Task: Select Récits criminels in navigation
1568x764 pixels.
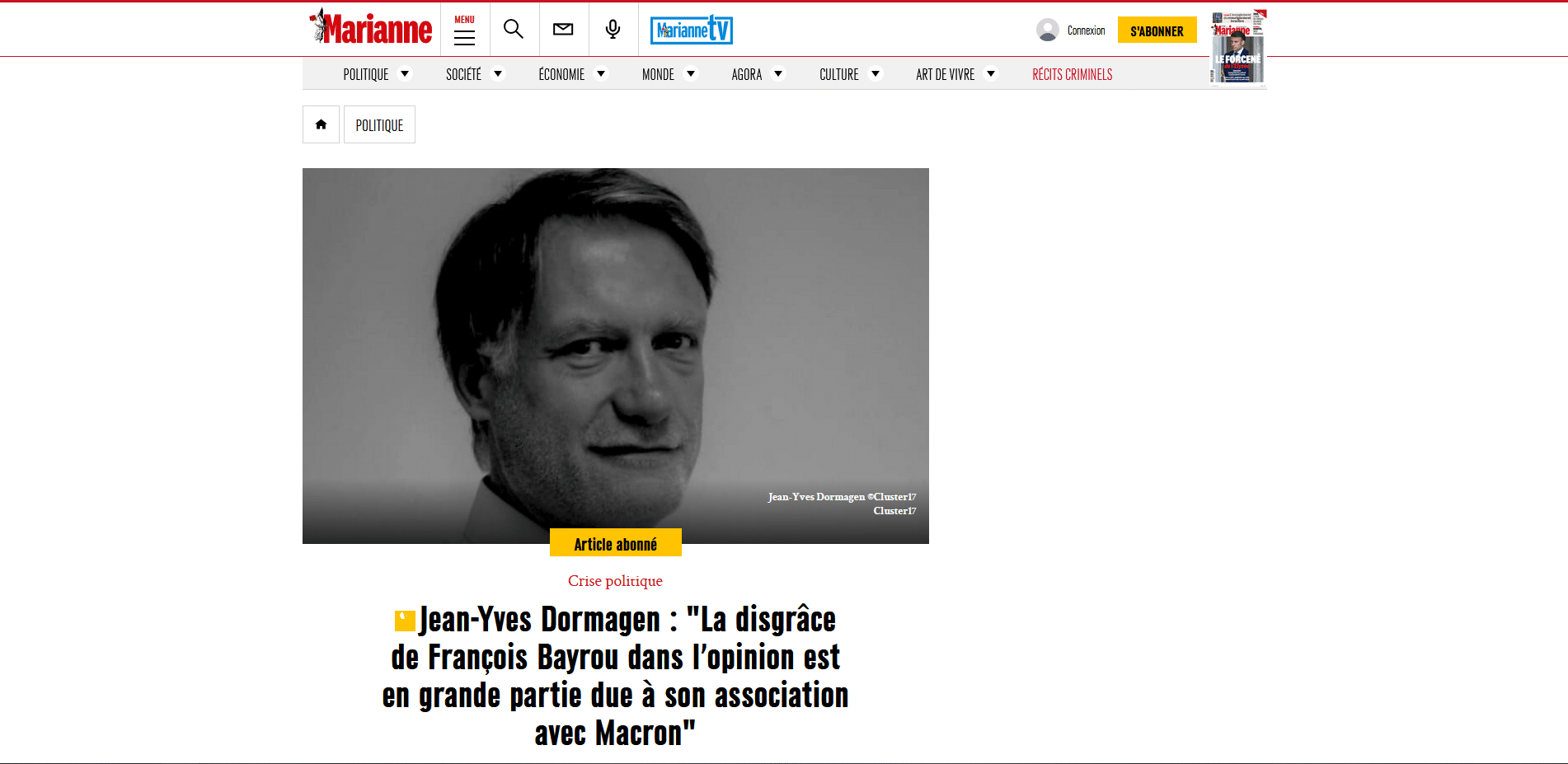Action: 1072,75
